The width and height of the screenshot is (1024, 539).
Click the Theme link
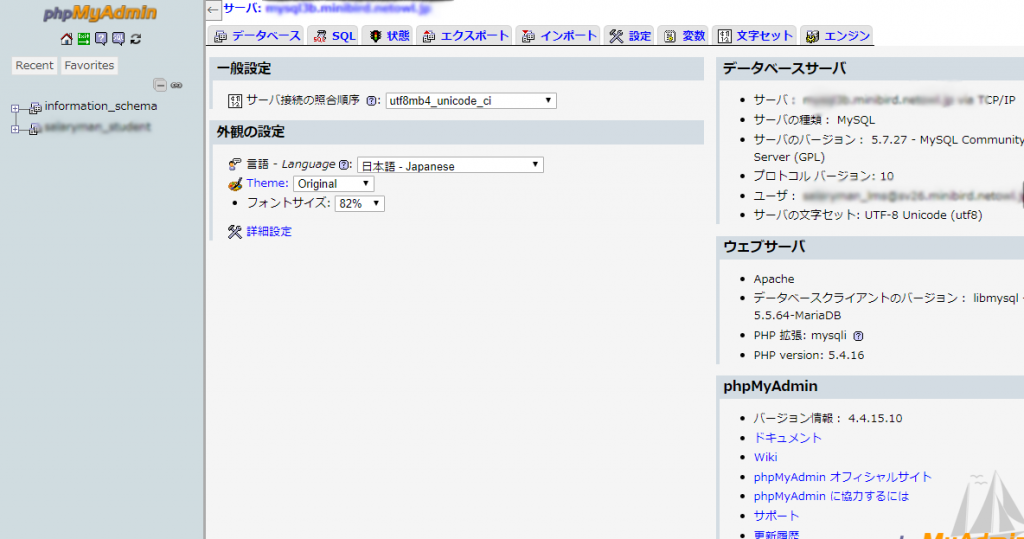pos(267,184)
